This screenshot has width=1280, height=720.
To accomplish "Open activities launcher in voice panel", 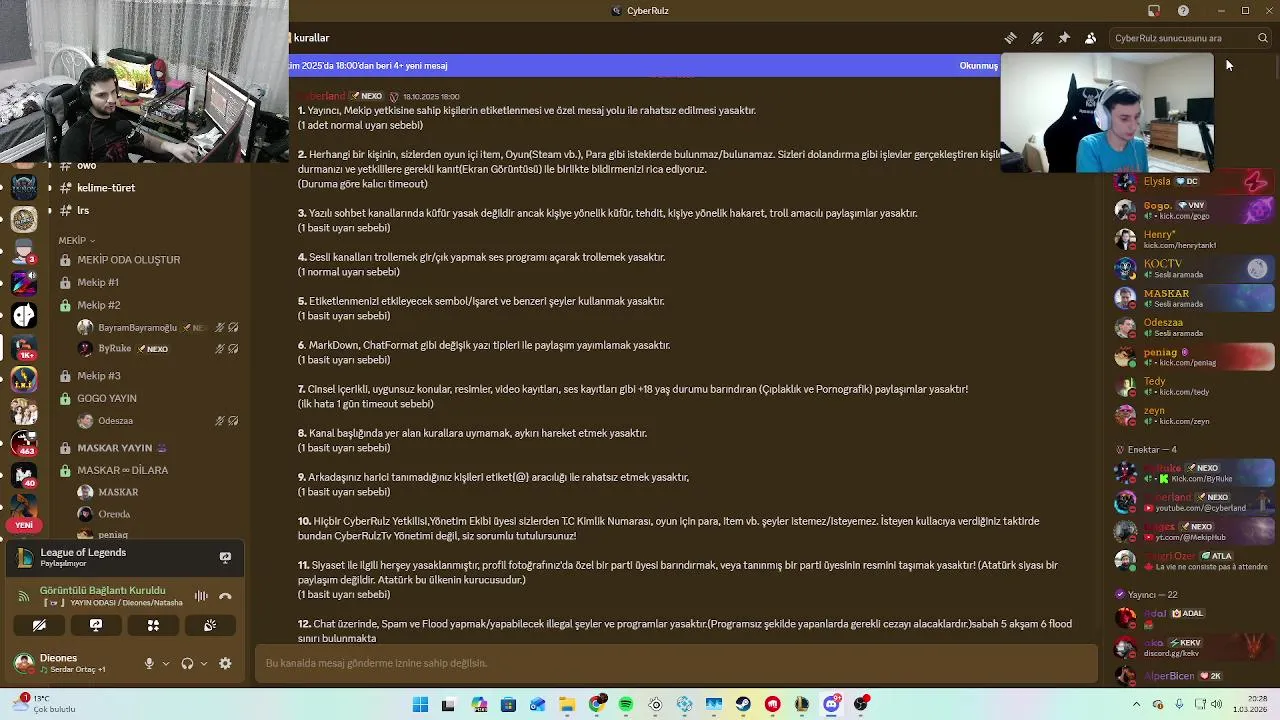I will pos(153,625).
